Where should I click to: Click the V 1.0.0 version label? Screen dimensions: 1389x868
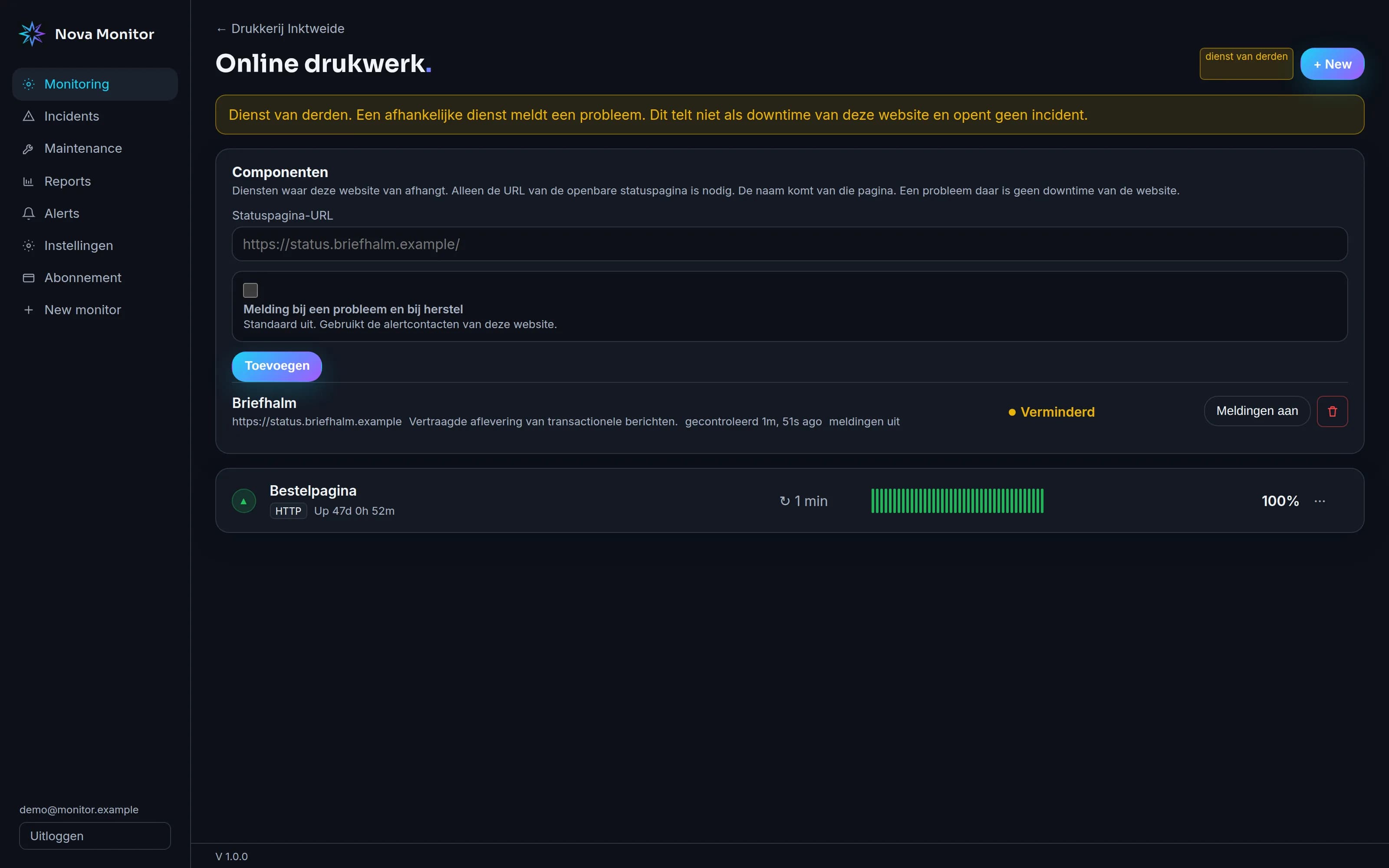coord(231,857)
